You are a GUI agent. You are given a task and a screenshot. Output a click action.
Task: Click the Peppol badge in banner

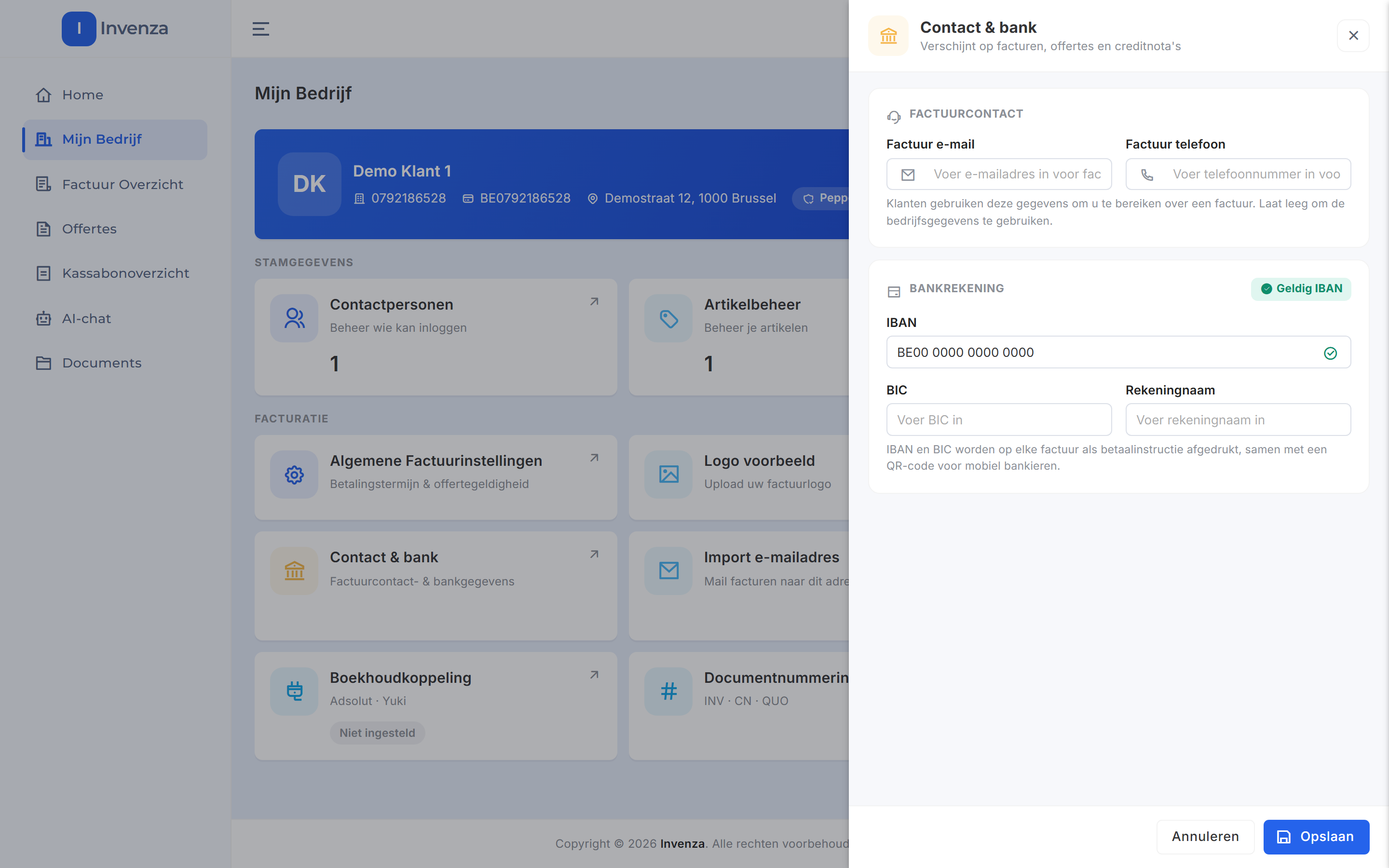point(822,199)
